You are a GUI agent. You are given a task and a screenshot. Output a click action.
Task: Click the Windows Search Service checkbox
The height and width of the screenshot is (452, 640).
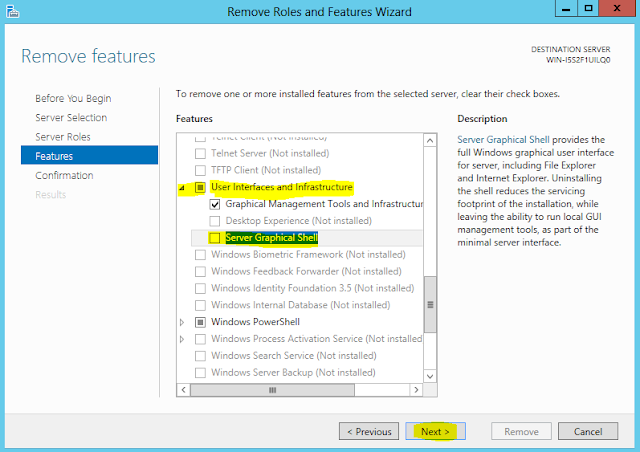[x=200, y=356]
